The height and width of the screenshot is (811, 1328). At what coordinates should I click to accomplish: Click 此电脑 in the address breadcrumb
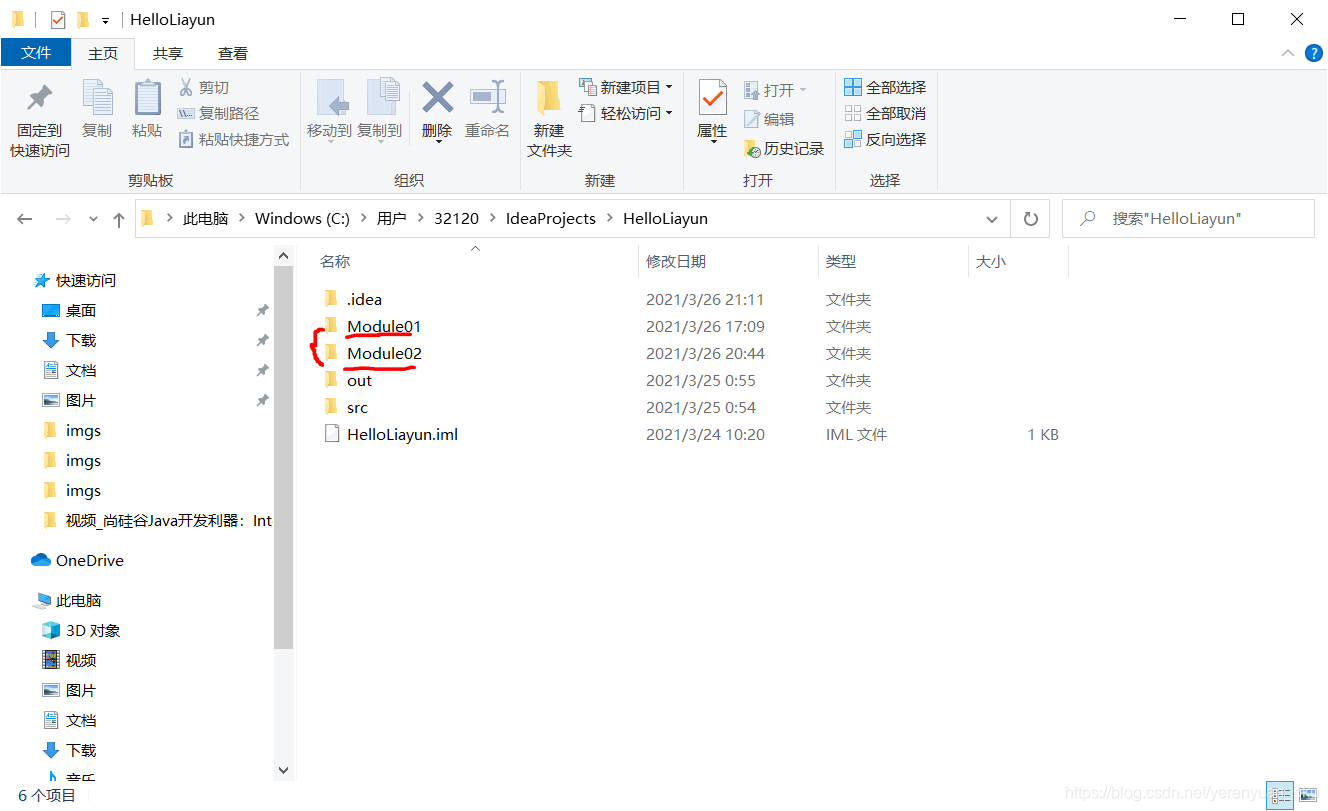pyautogui.click(x=205, y=219)
